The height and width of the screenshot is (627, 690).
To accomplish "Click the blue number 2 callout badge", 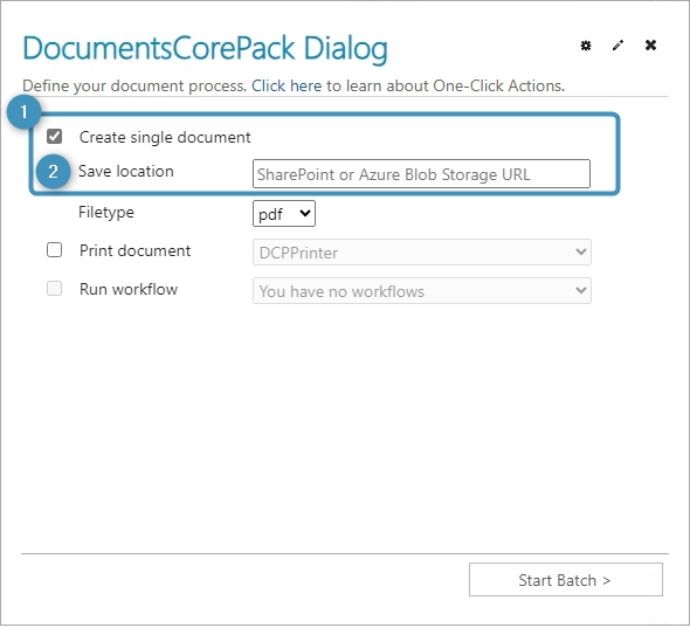I will pos(53,172).
